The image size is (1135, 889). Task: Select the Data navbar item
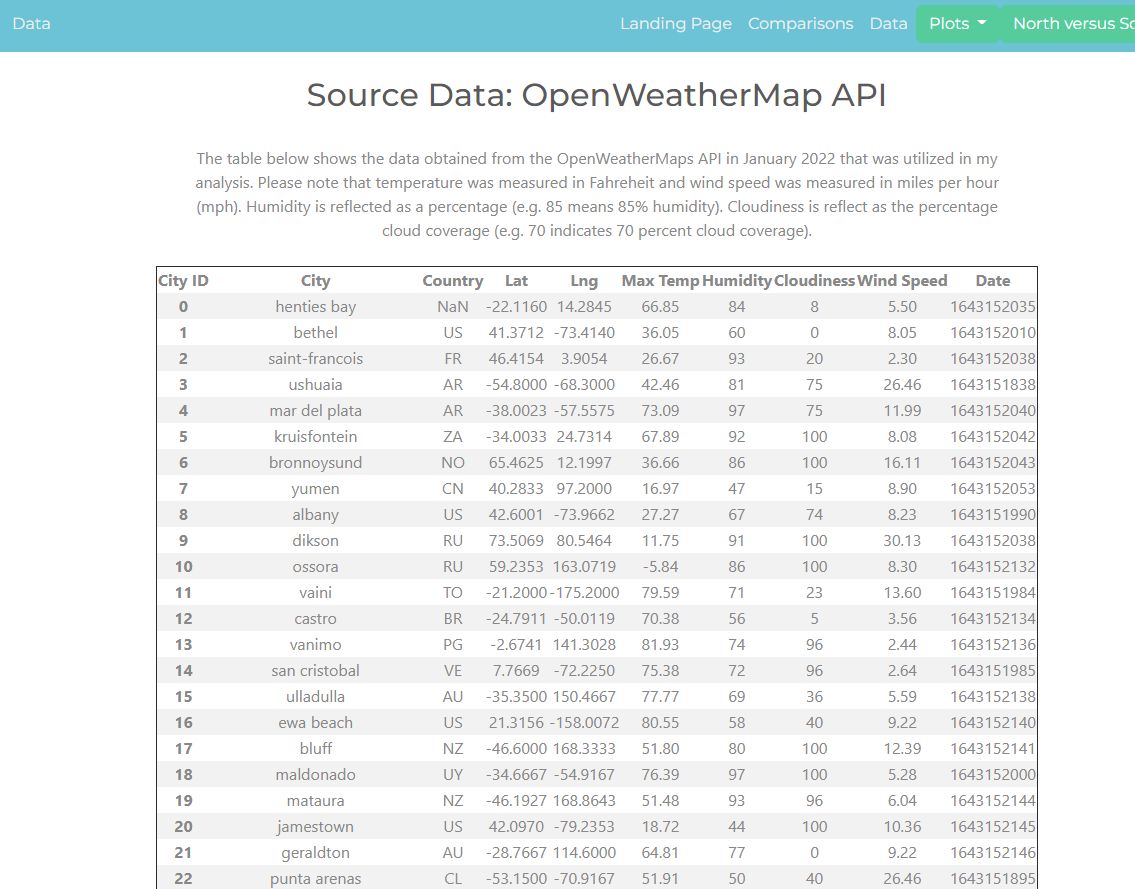coord(888,23)
